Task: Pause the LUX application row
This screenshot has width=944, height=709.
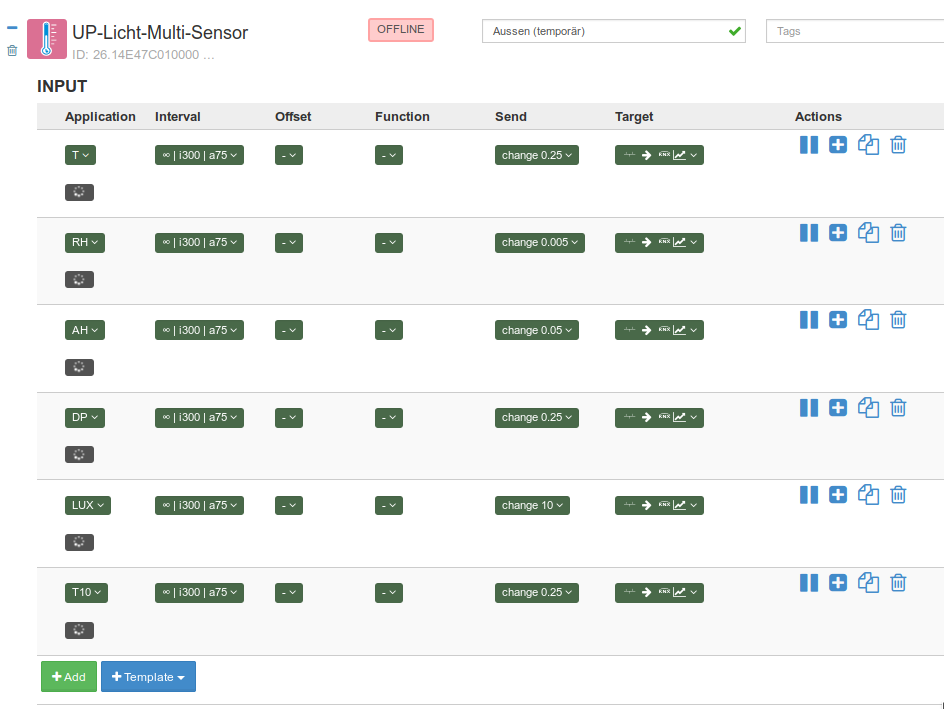Action: 809,495
